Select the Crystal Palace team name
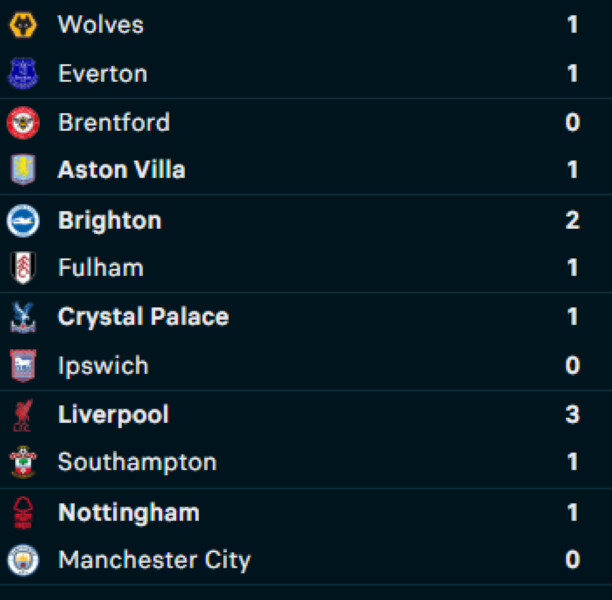612x600 pixels. click(143, 317)
